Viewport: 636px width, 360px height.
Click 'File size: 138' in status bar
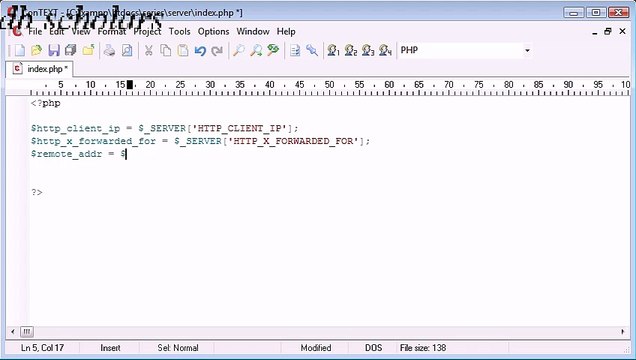pyautogui.click(x=423, y=348)
